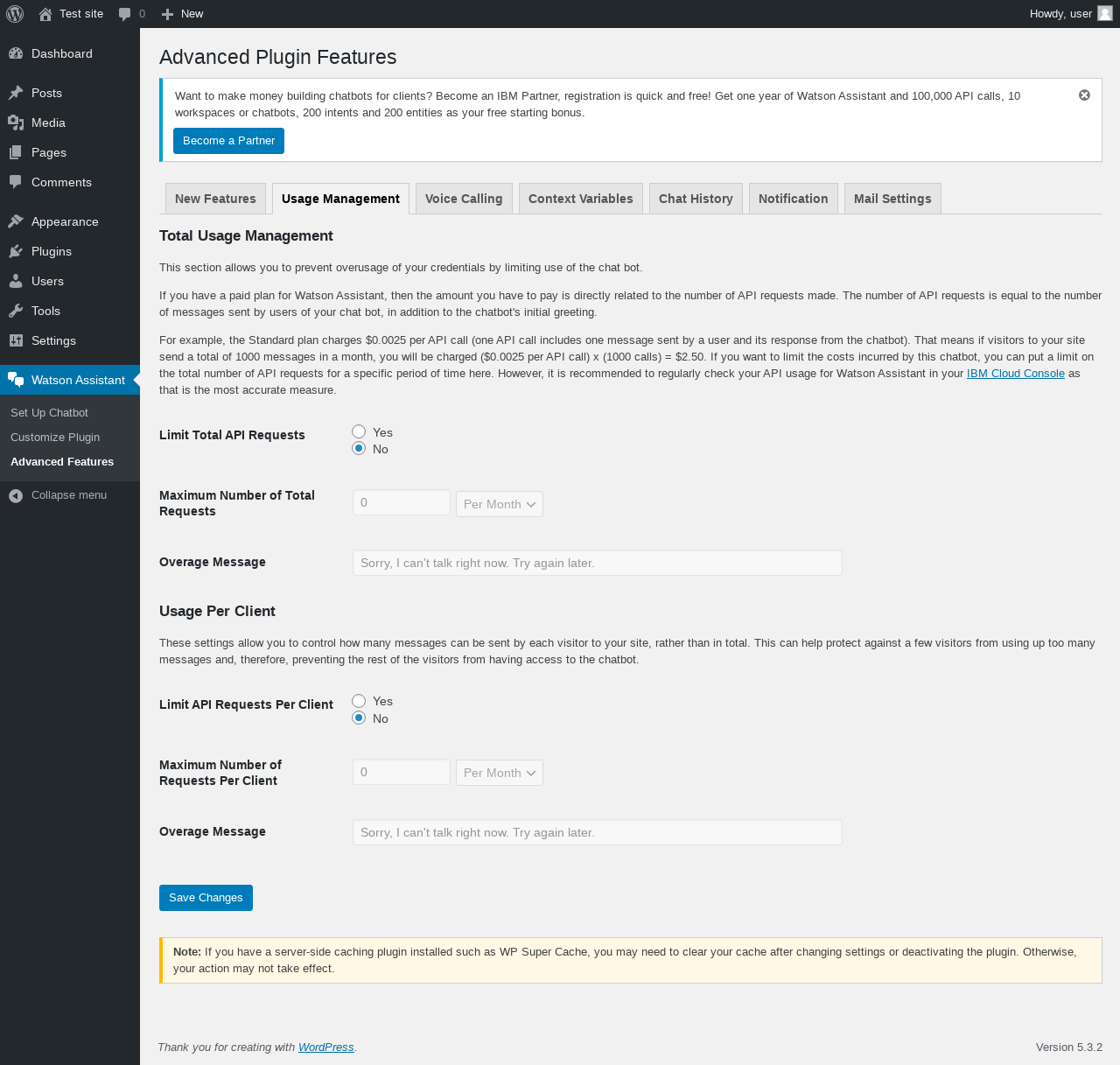Viewport: 1120px width, 1065px height.
Task: Click the Posts pushpin icon
Action: click(16, 93)
